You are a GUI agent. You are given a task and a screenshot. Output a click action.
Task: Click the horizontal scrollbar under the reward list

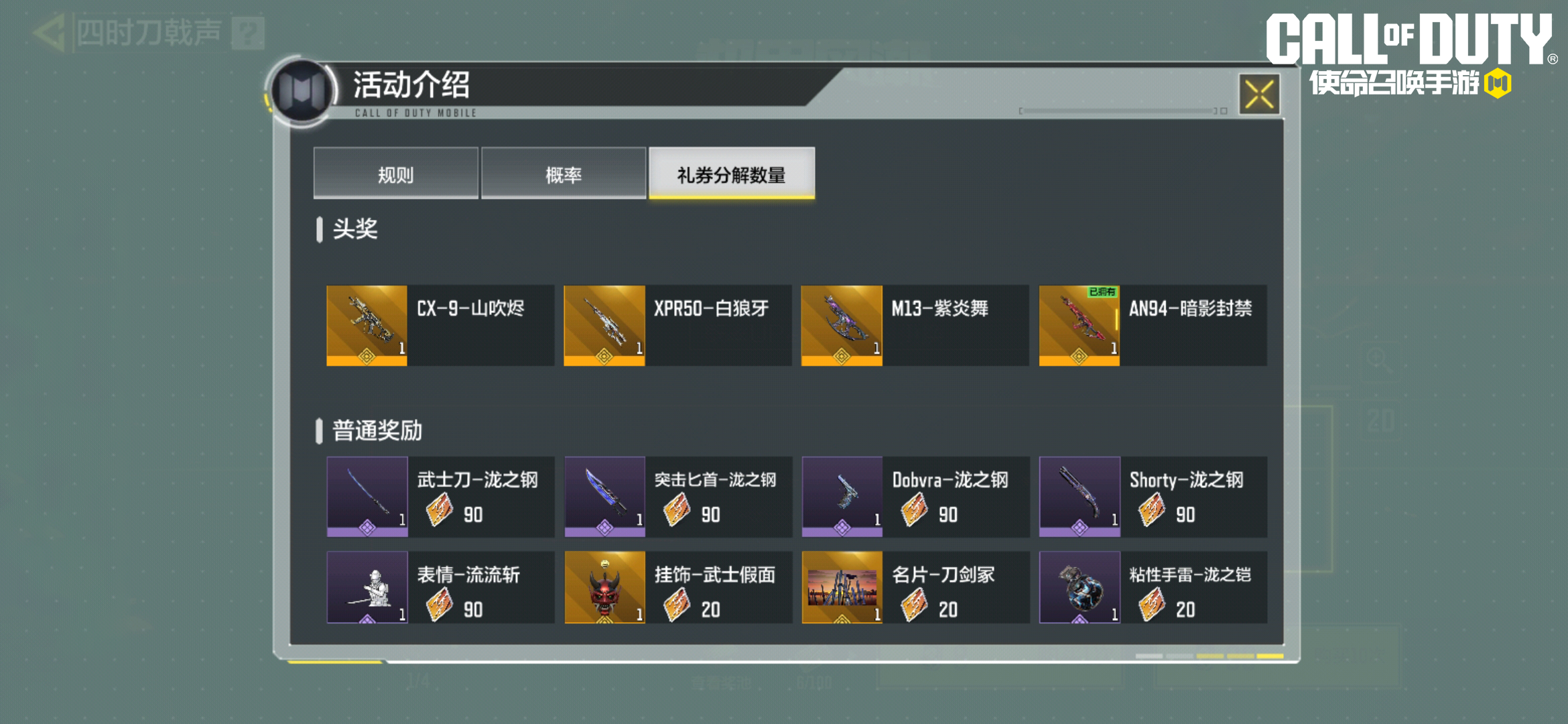click(1210, 656)
